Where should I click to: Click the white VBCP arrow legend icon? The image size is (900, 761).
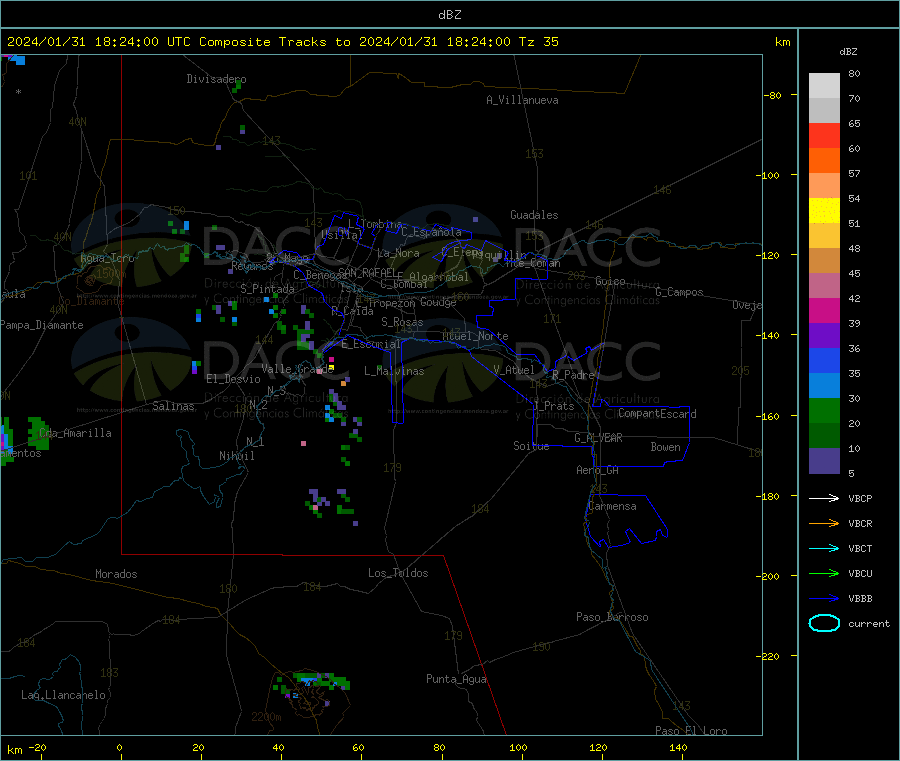(824, 498)
